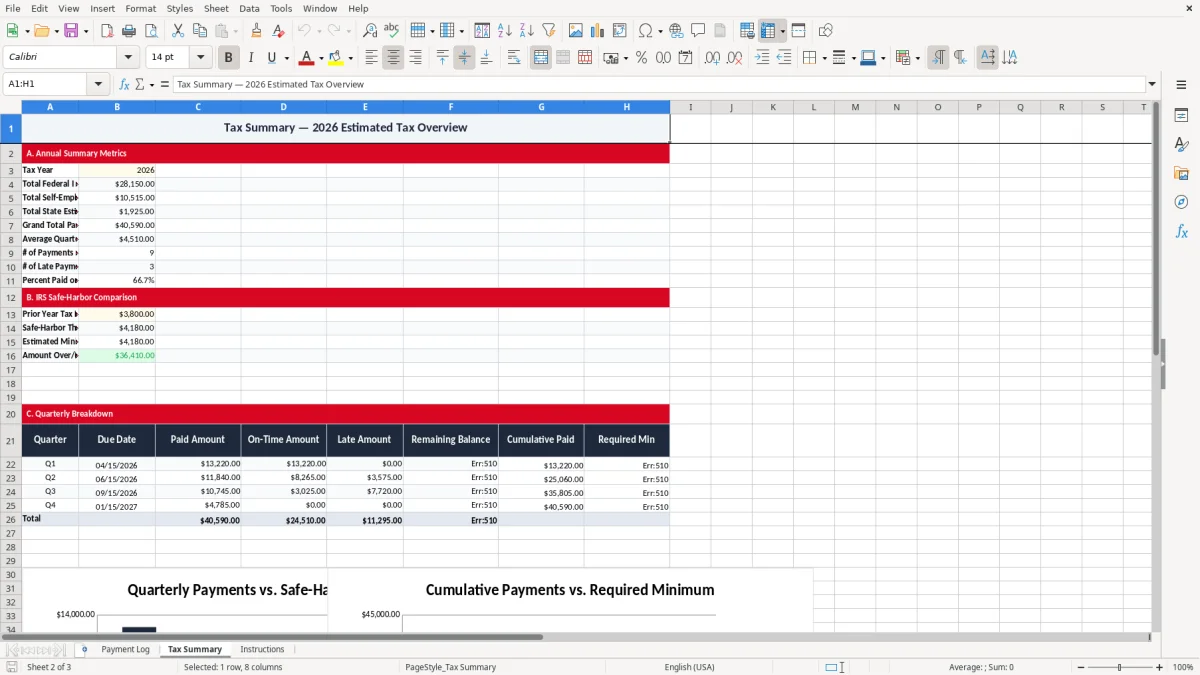This screenshot has width=1200, height=675.
Task: Click the Insert Hyperlink icon
Action: click(676, 31)
